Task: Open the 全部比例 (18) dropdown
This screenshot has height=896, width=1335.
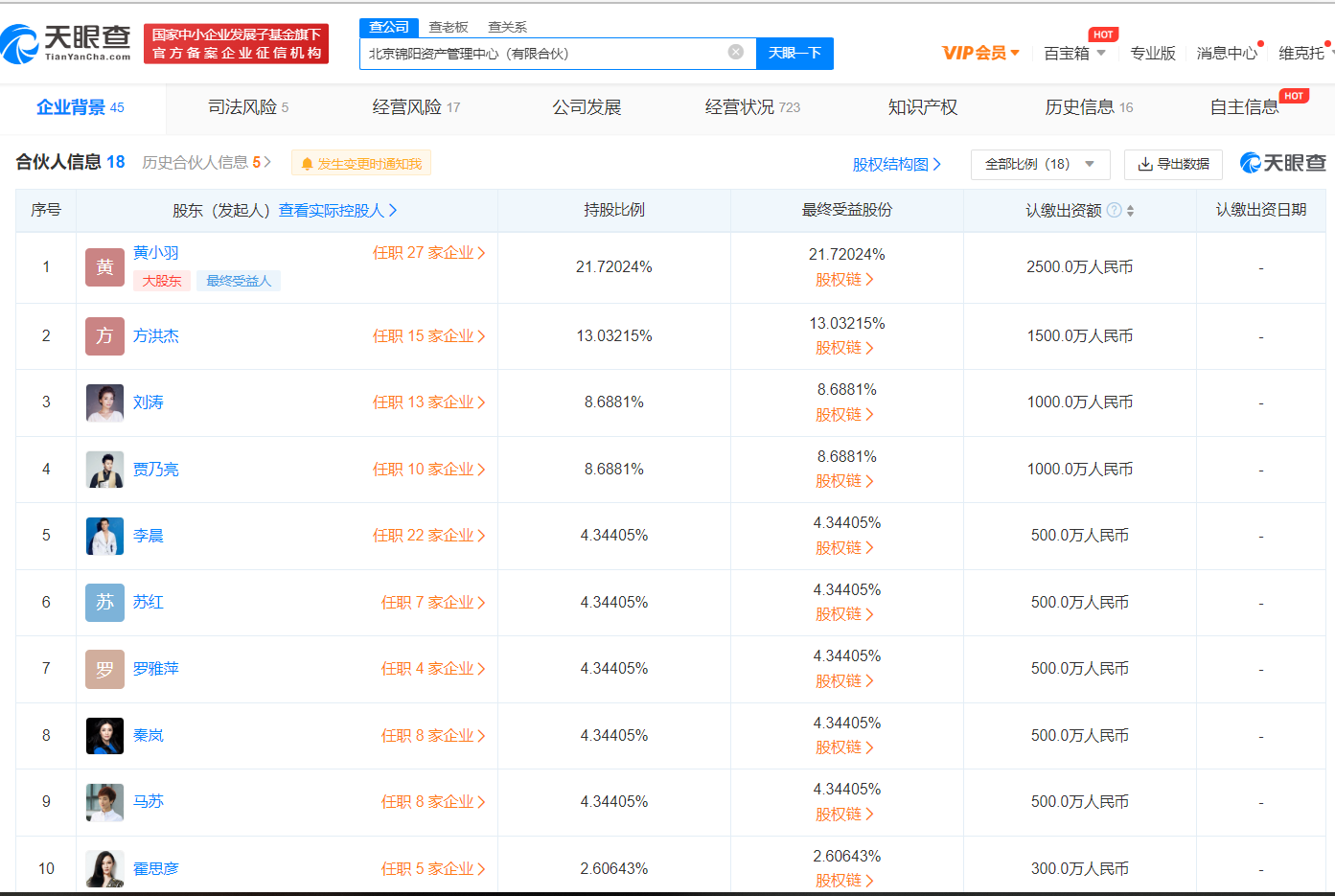Action: click(1040, 164)
